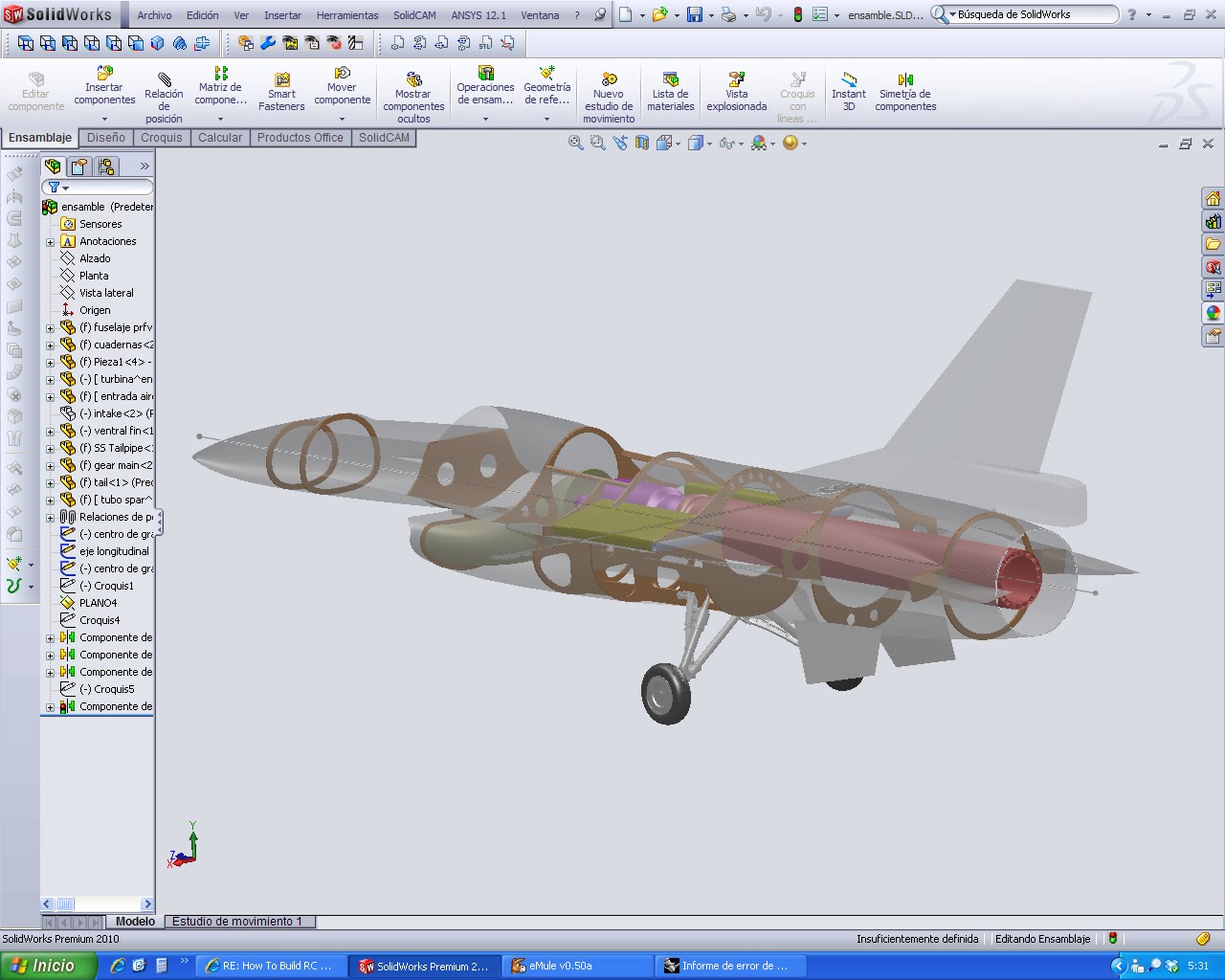Click the Print icon
This screenshot has height=980, width=1225.
coord(728,14)
